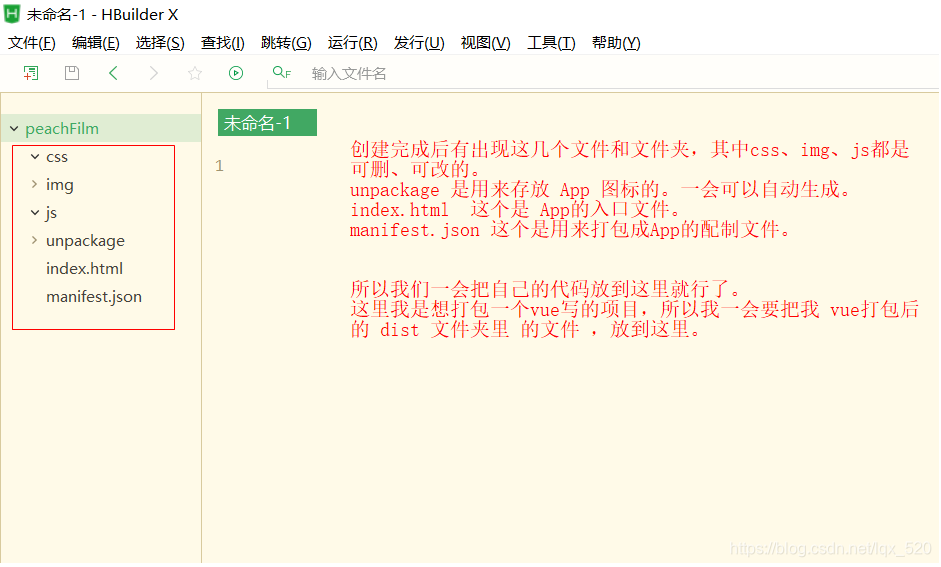Switch to the 未命名-1 editor tab
941x567 pixels.
coord(267,123)
